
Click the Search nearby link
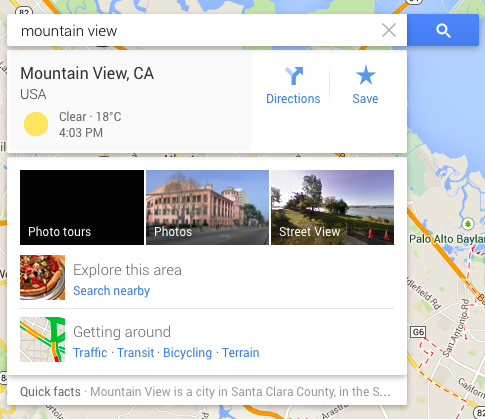pos(111,291)
